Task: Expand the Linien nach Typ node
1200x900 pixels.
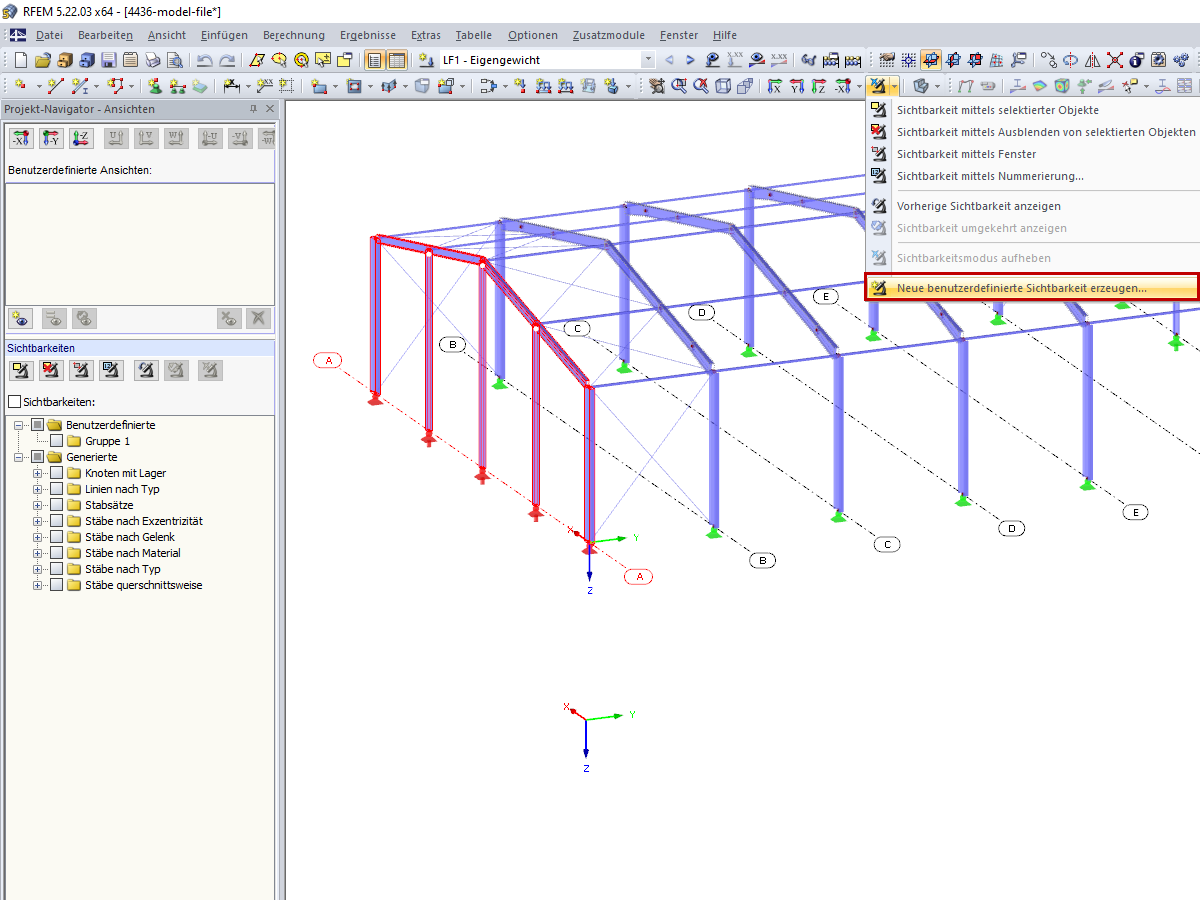Action: [x=38, y=489]
